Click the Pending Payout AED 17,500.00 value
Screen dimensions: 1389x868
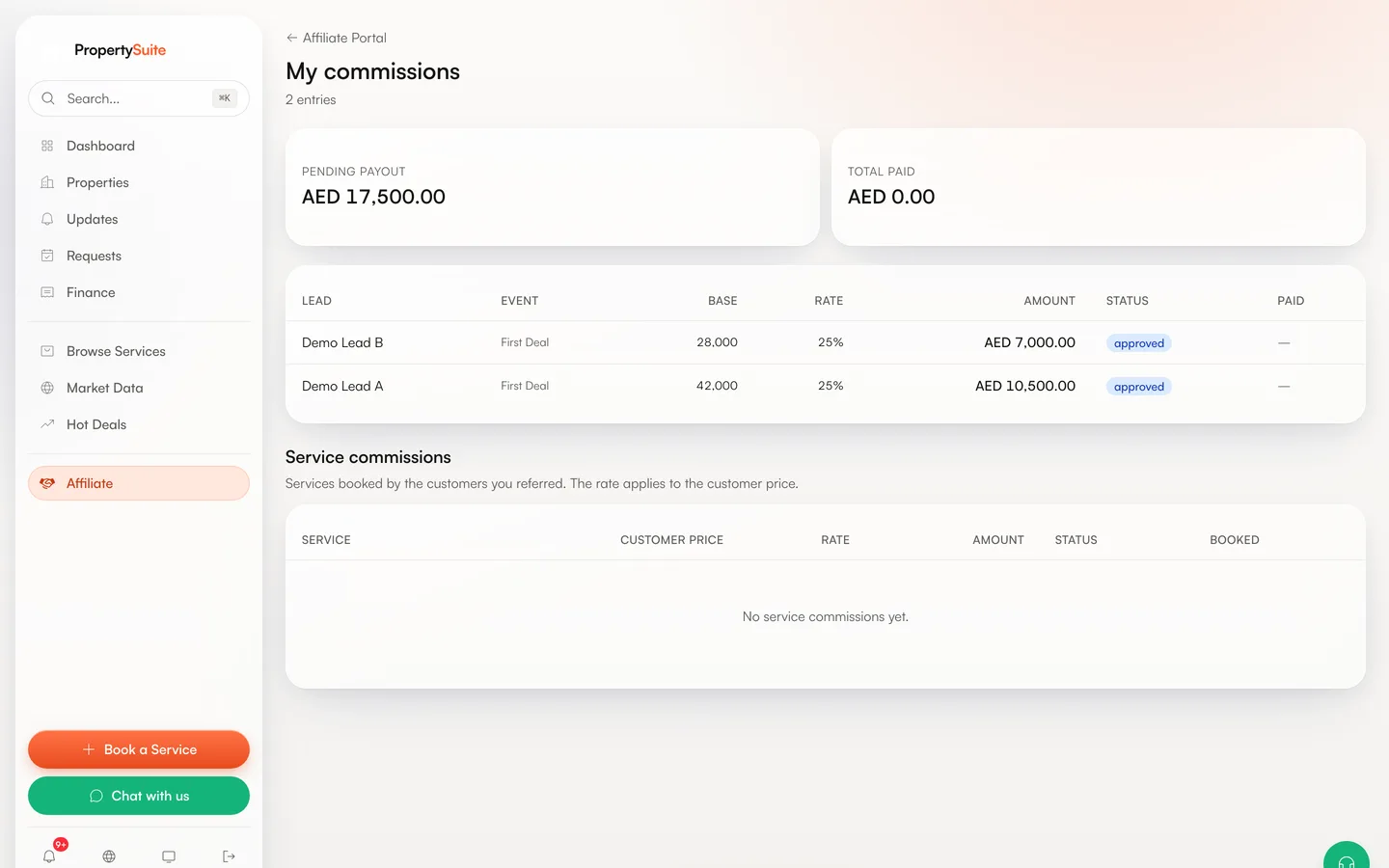(373, 197)
